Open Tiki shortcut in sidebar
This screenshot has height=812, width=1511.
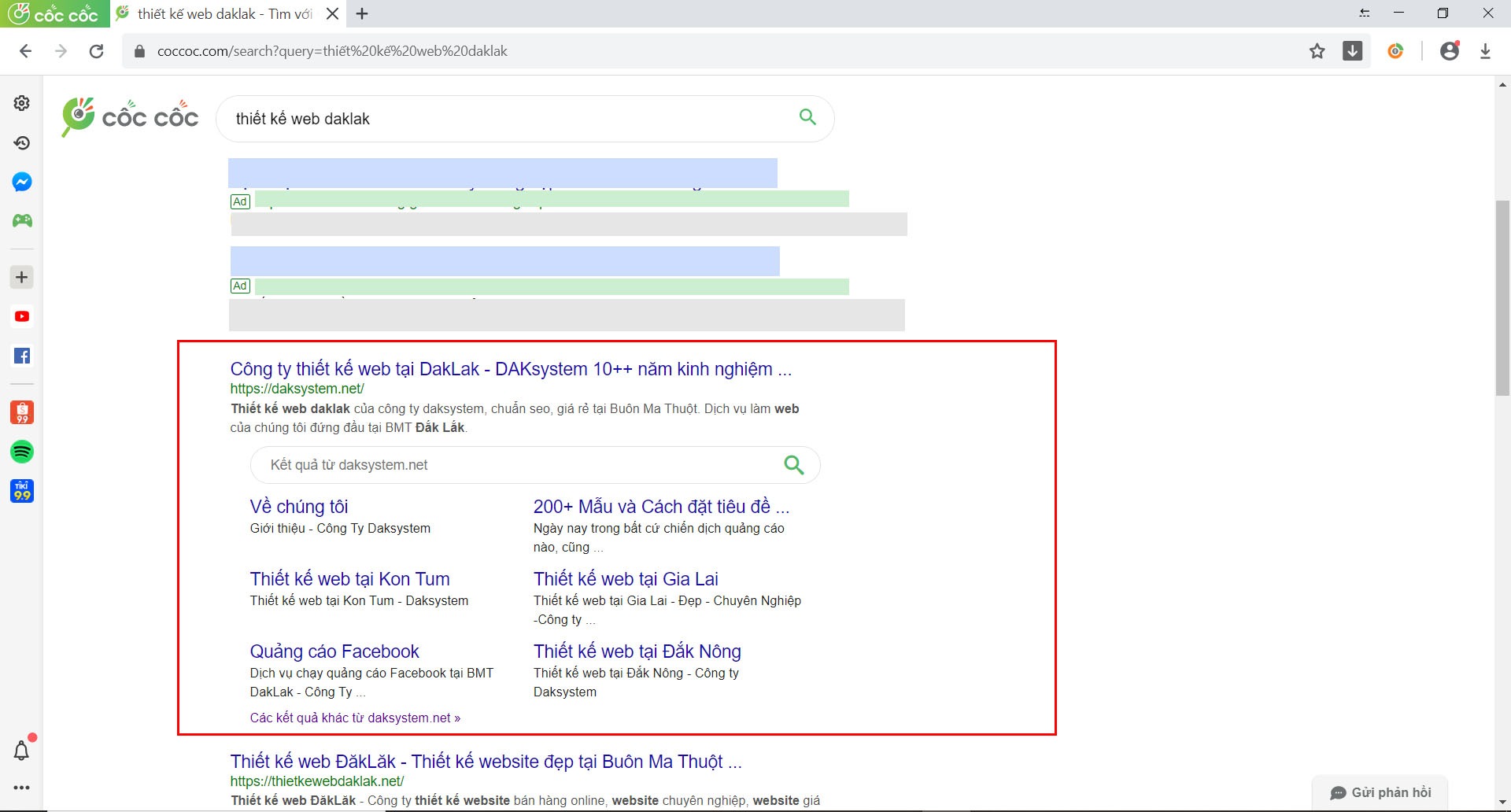point(22,491)
